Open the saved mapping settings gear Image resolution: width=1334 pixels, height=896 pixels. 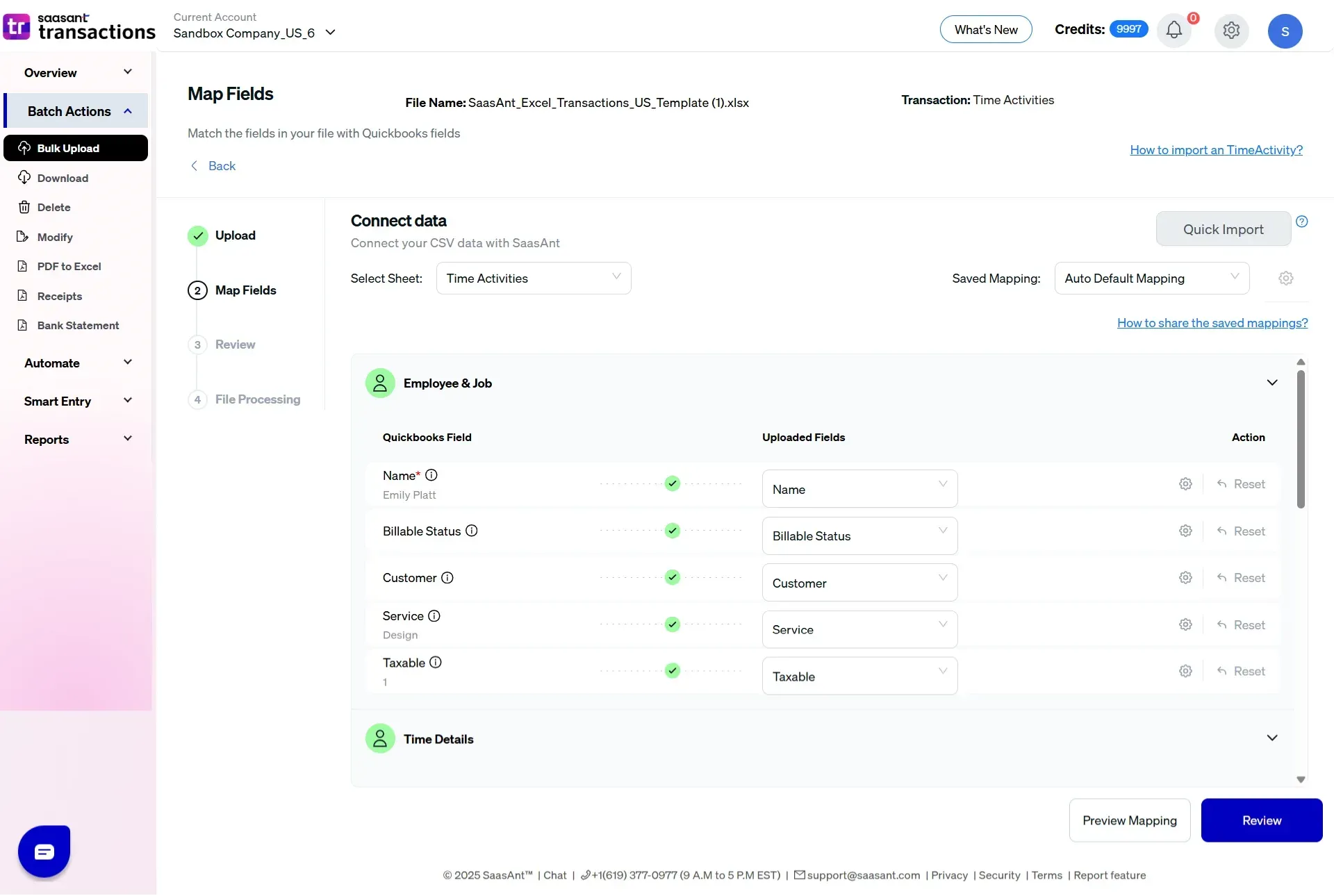(x=1286, y=279)
